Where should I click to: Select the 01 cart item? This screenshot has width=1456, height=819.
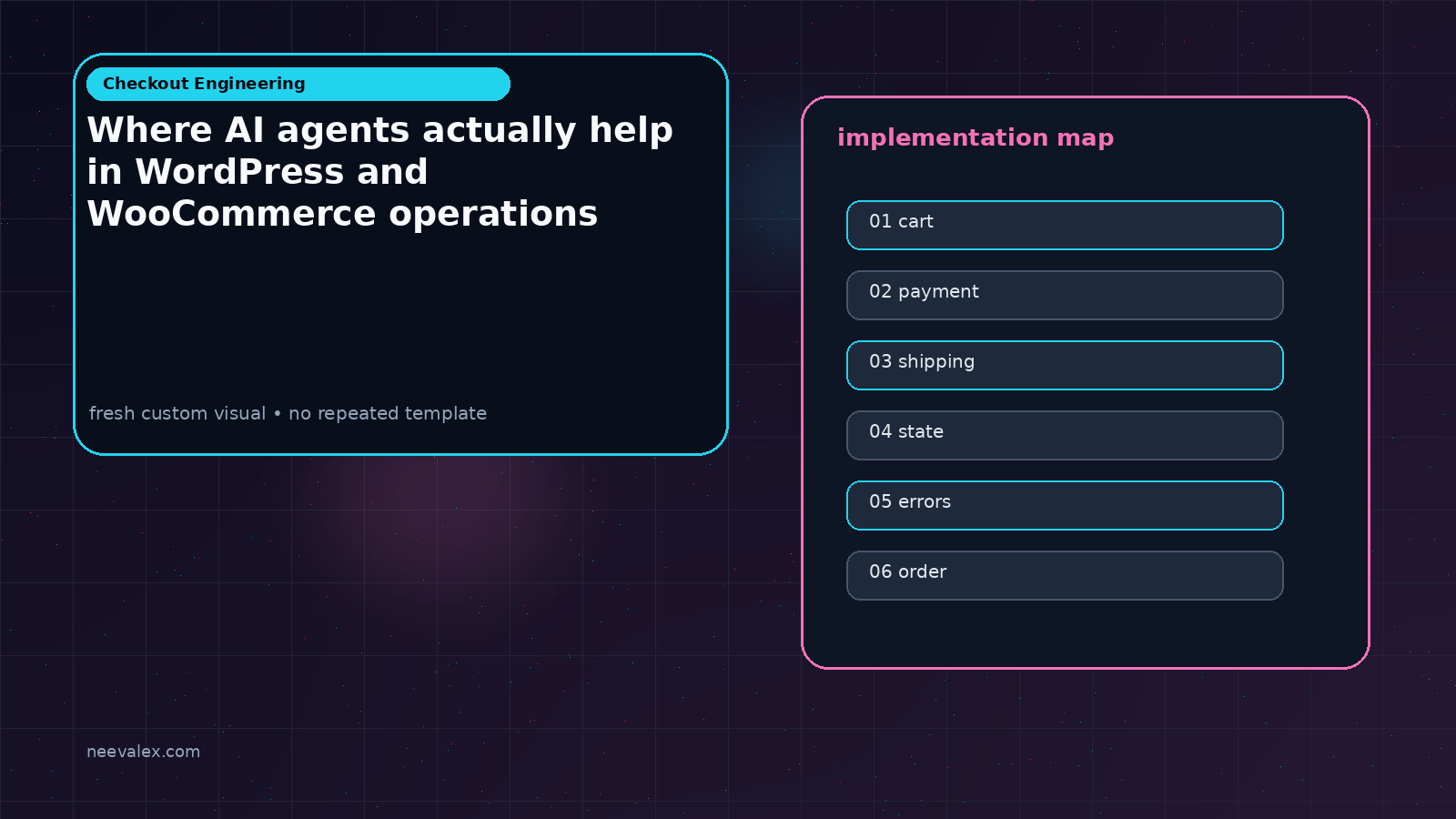pos(1065,225)
